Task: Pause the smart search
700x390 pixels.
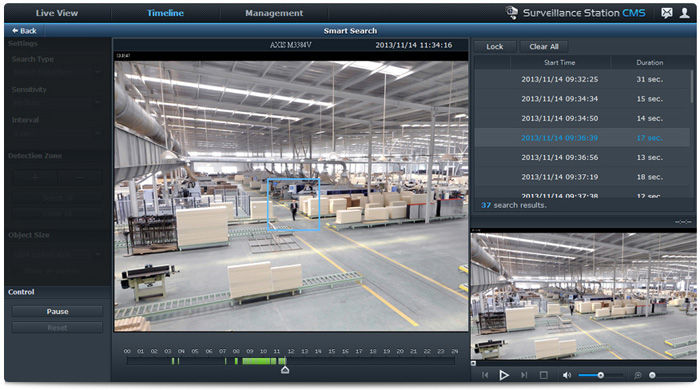Action: 57,311
